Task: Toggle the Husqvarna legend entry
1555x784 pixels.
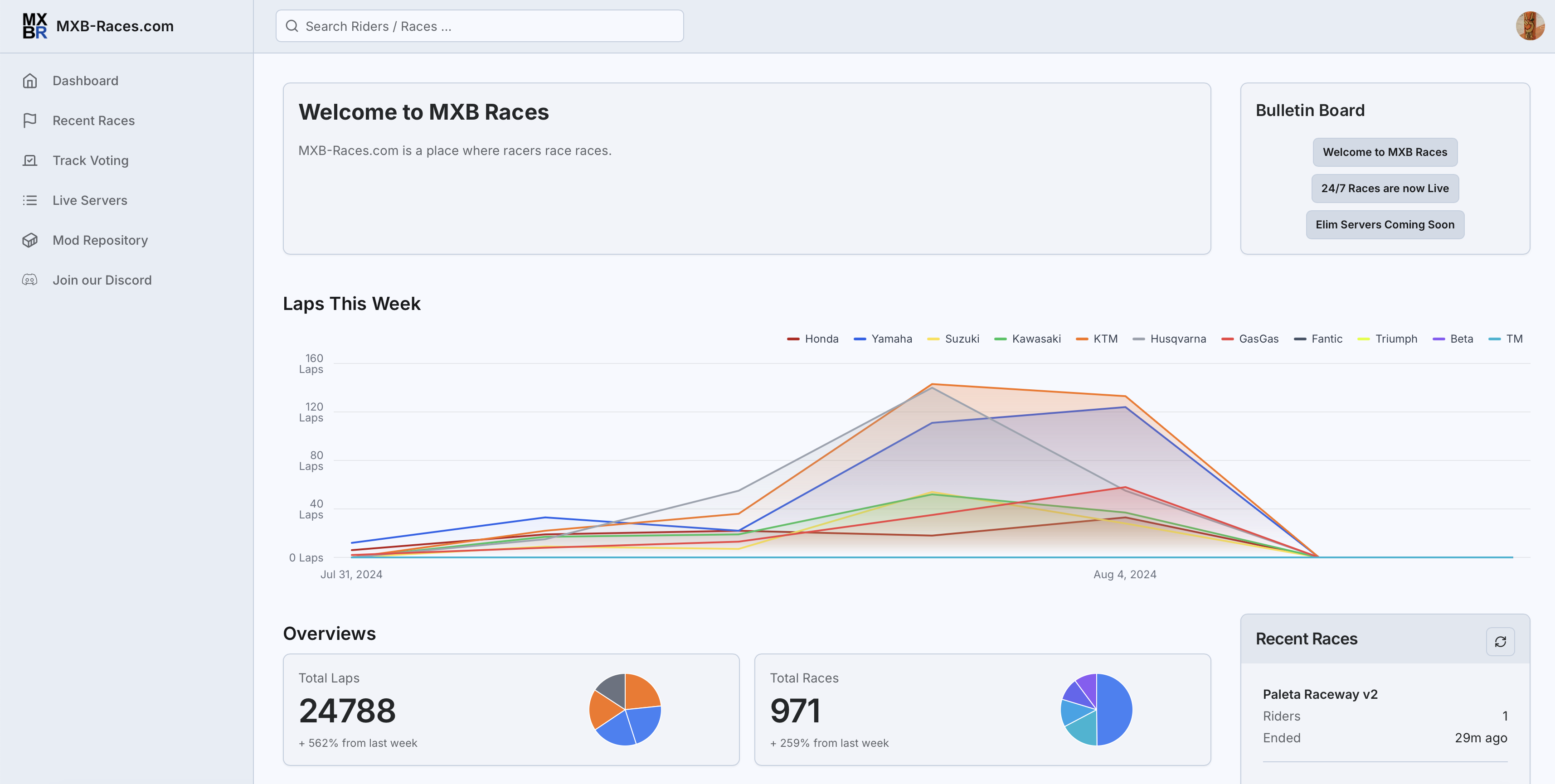Action: 1169,339
